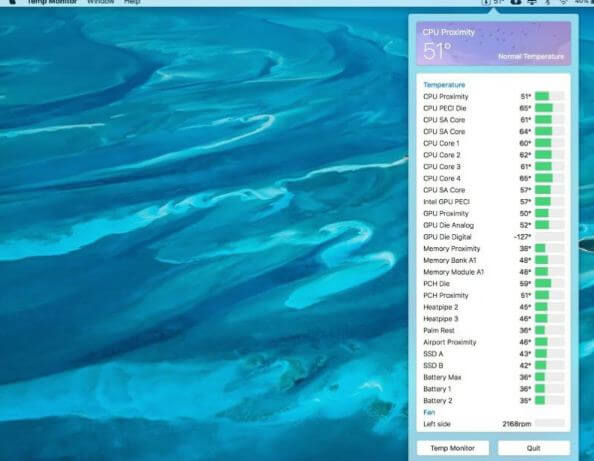
Task: Select the 'CPU SA Core' row reading 61°
Action: pos(494,120)
